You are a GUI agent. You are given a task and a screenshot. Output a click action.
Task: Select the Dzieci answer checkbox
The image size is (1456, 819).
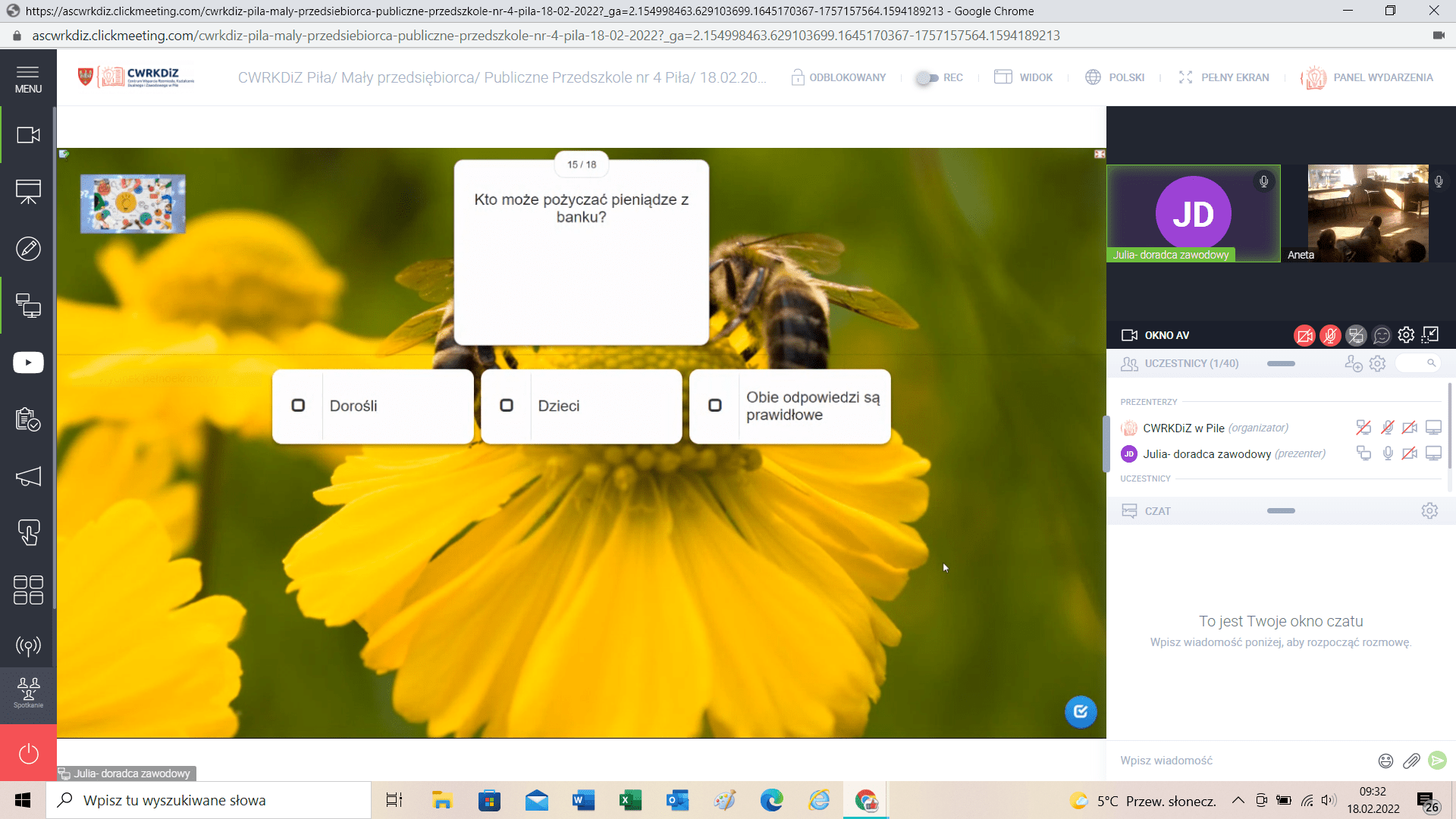click(x=507, y=406)
